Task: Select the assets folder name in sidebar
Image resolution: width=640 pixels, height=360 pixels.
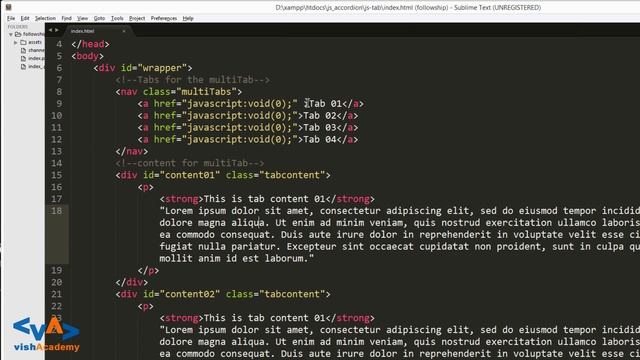Action: (35, 42)
